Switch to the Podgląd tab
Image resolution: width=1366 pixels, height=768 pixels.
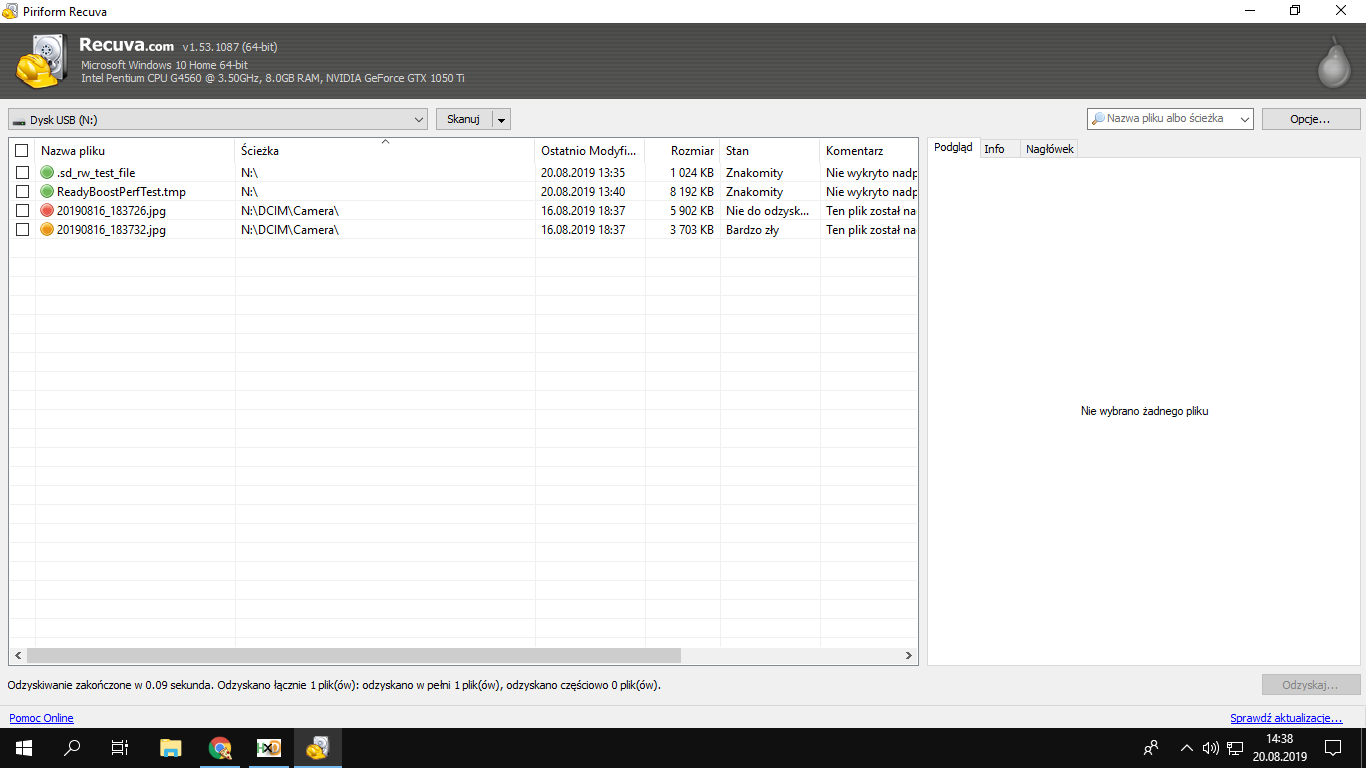point(953,148)
